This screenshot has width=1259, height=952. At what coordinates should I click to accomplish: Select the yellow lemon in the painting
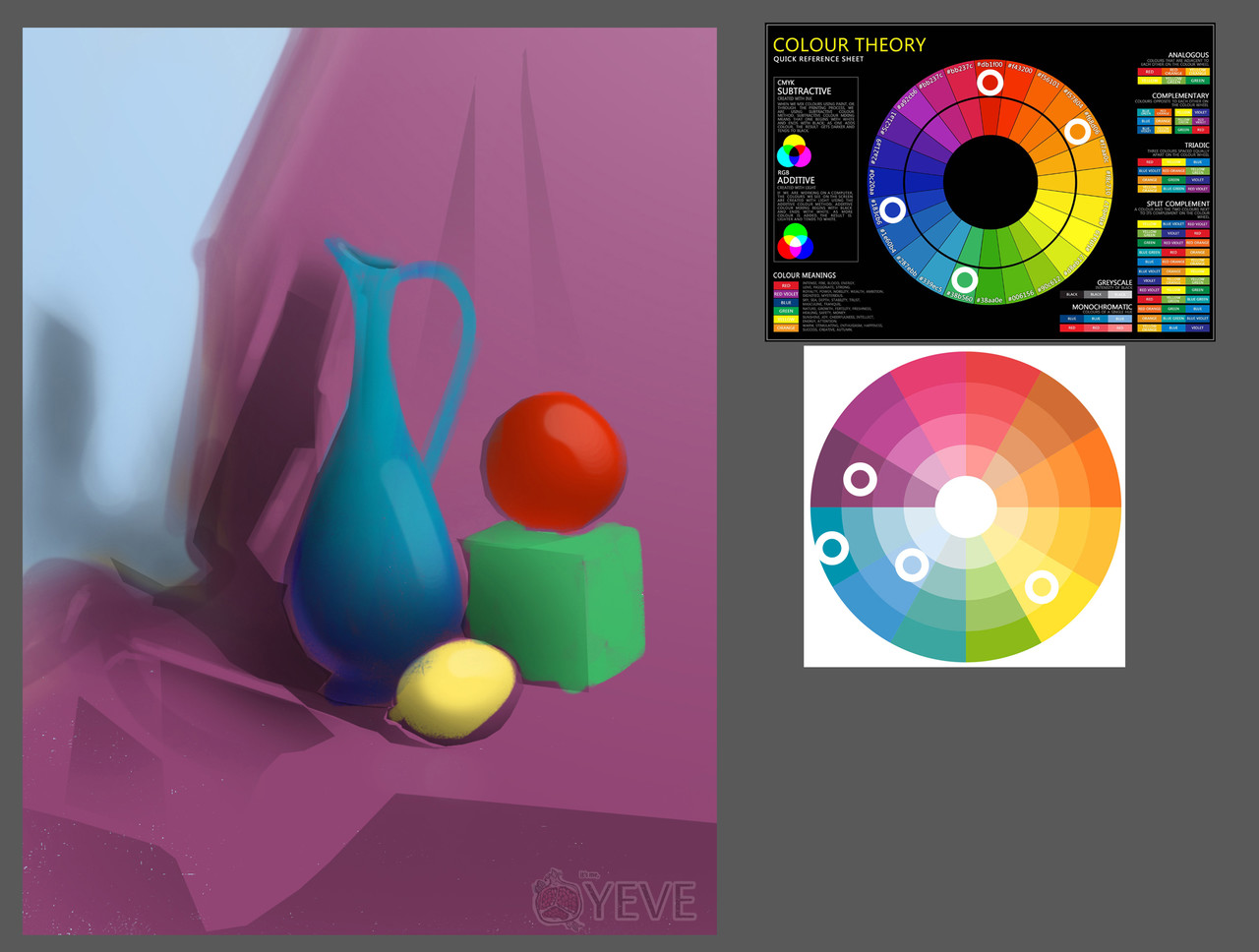coord(455,690)
